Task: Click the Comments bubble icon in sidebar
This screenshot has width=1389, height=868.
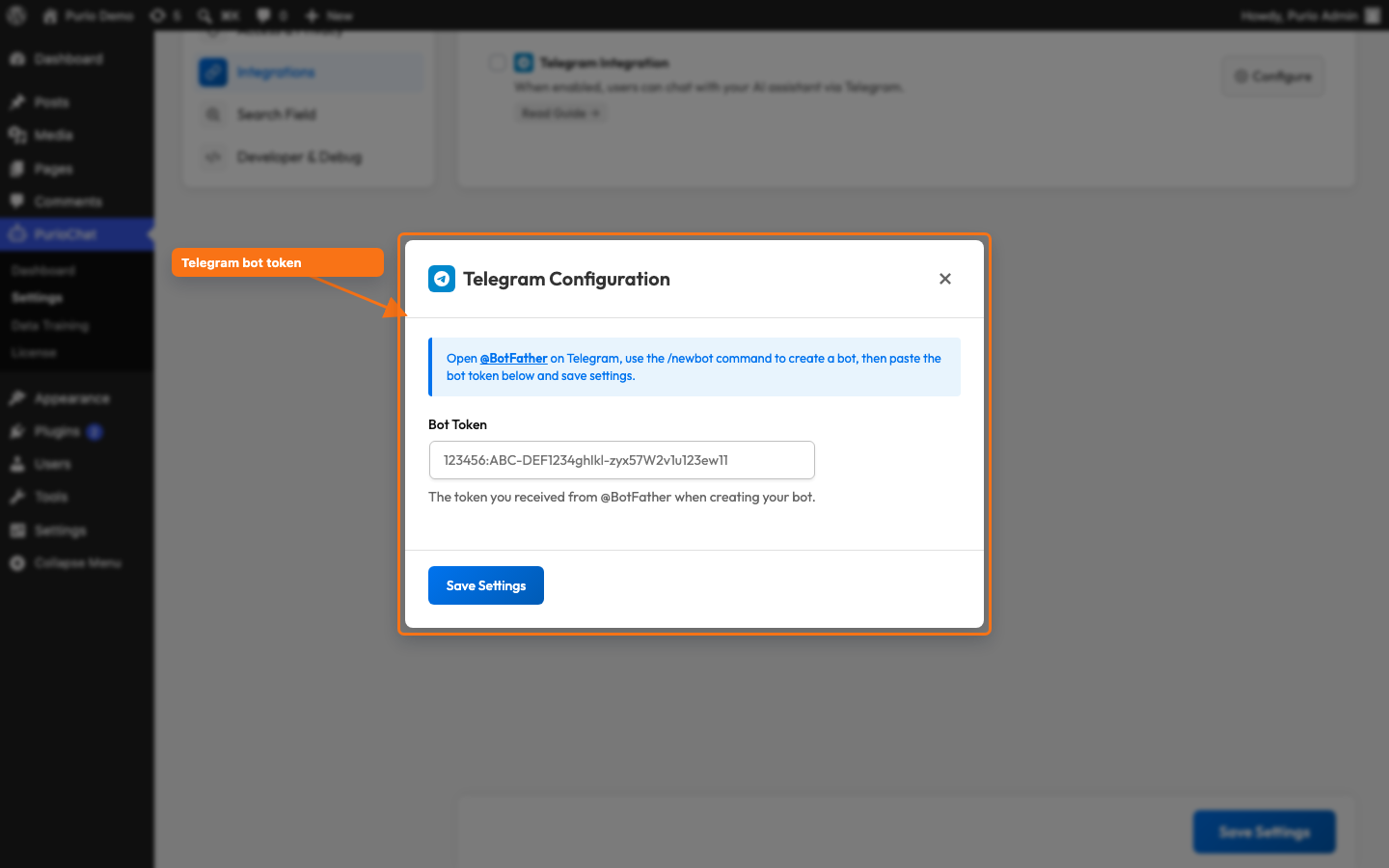Action: (x=17, y=202)
